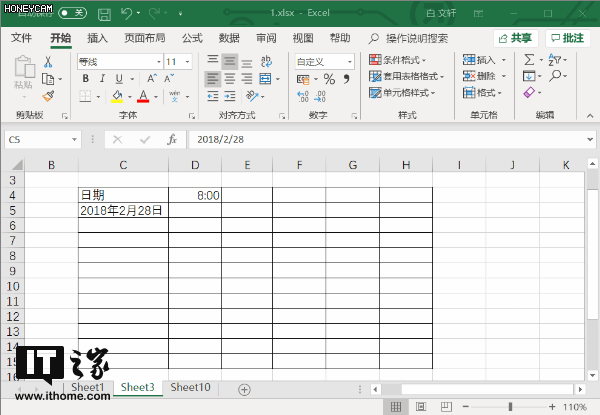
Task: Toggle Align Left
Action: (213, 79)
